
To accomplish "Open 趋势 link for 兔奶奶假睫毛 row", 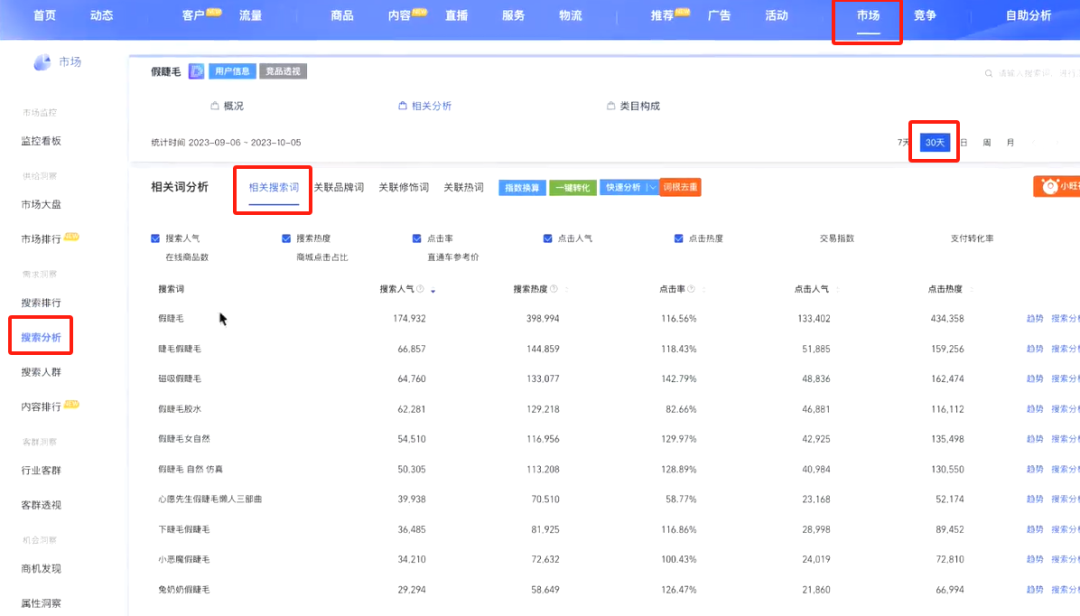I will pyautogui.click(x=1035, y=590).
